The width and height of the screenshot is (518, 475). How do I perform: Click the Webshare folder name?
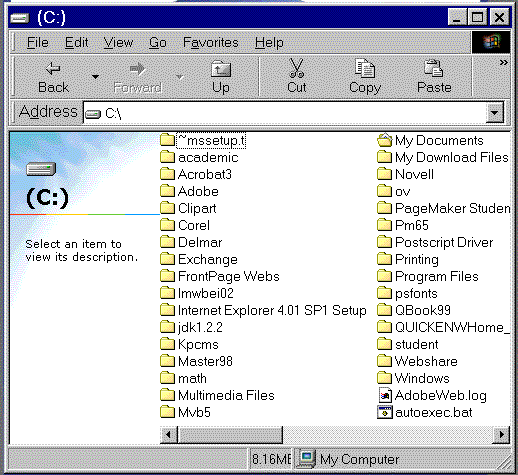tap(426, 361)
